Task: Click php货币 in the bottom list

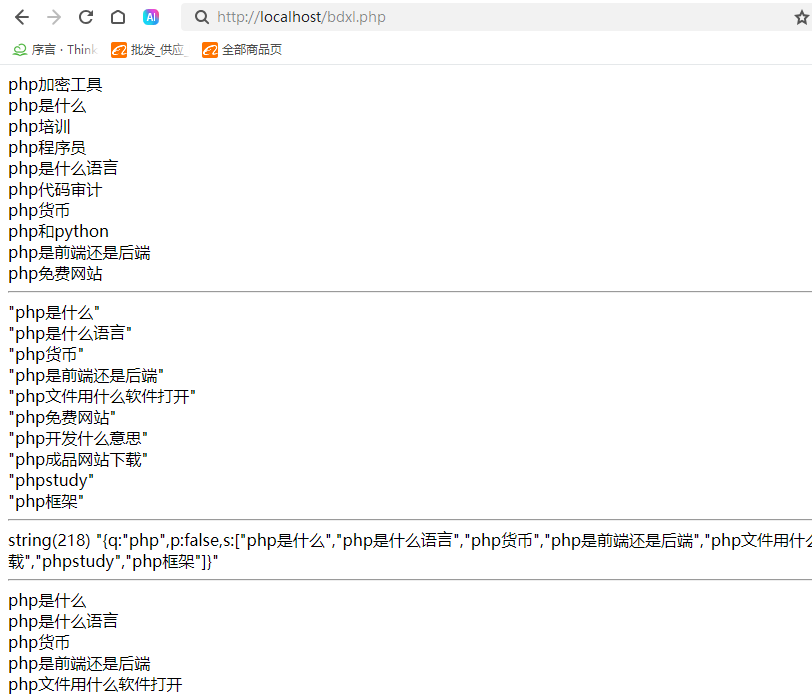Action: point(39,643)
